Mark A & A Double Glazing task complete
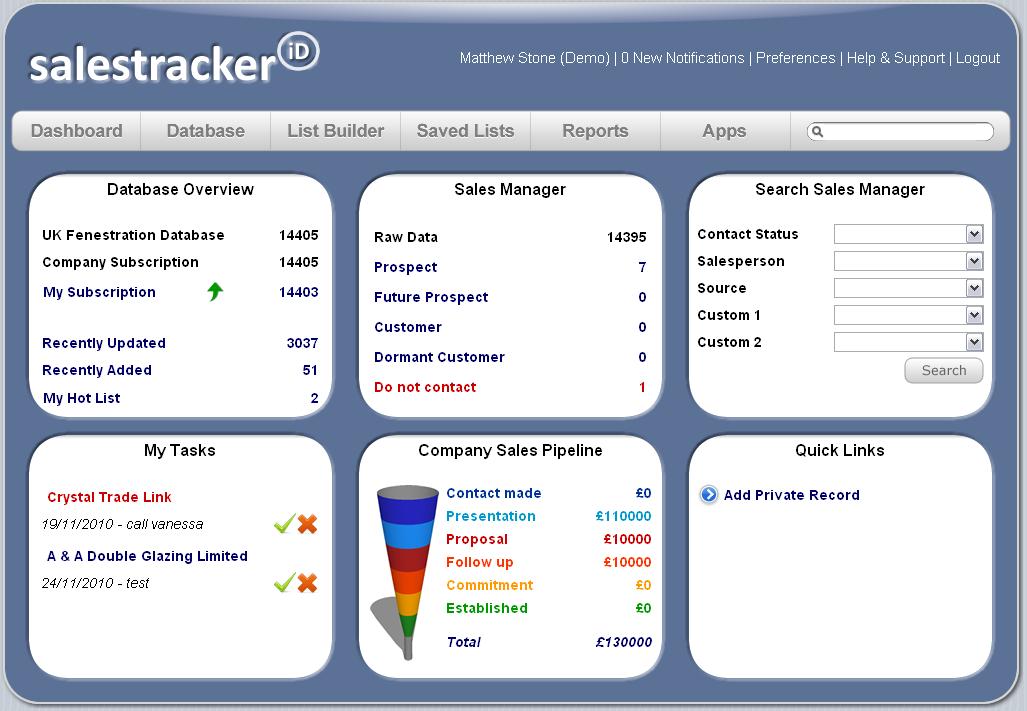This screenshot has width=1027, height=711. click(x=284, y=583)
